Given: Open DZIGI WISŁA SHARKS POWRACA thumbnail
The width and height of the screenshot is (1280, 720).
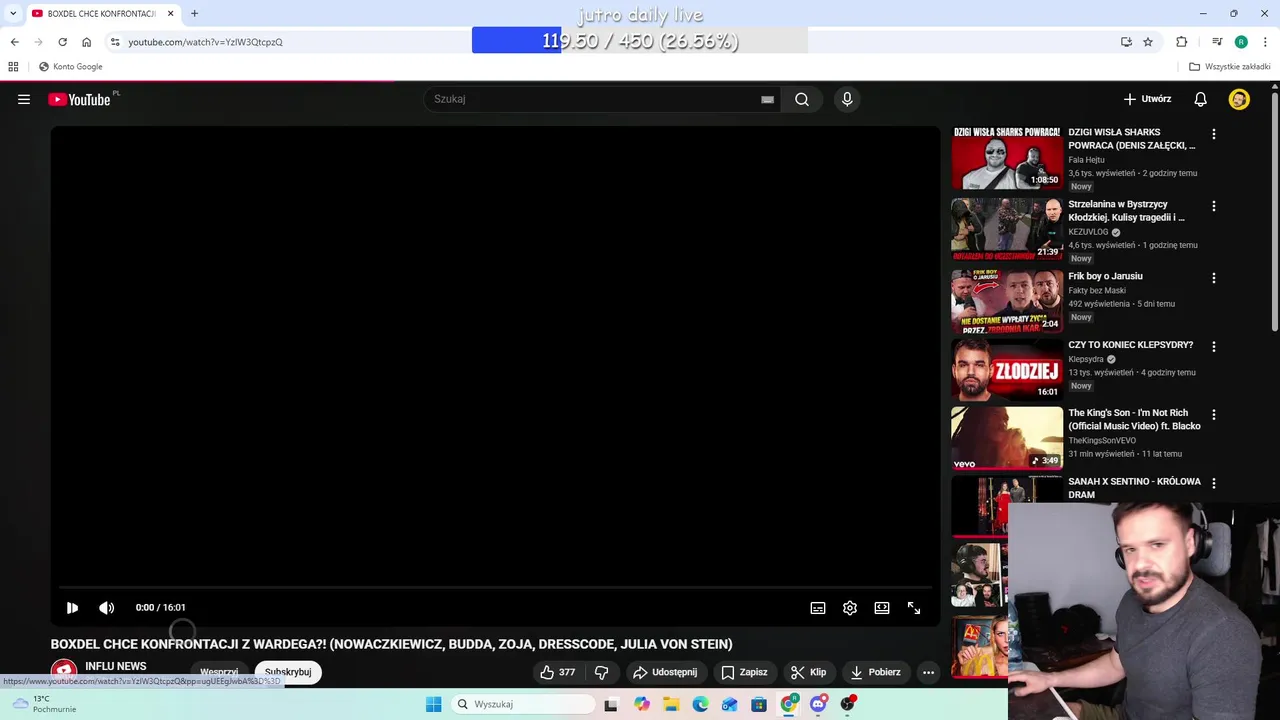Looking at the screenshot, I should pyautogui.click(x=1007, y=158).
